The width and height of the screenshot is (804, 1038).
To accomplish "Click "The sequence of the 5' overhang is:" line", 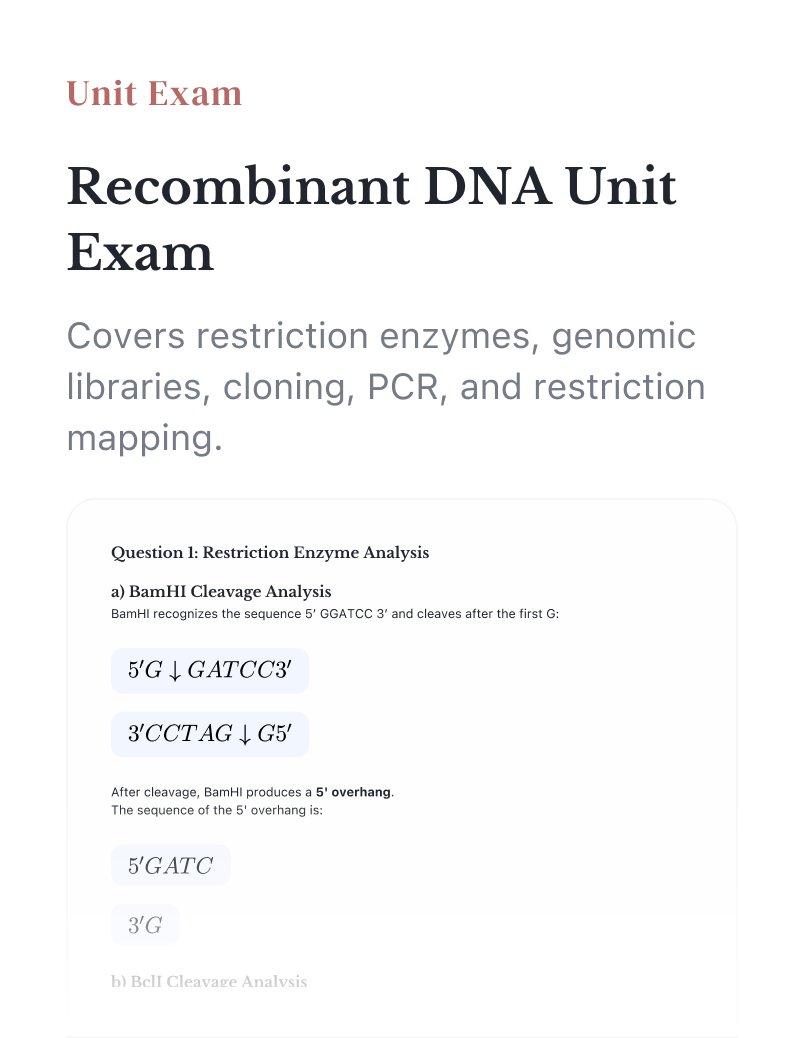I will 217,810.
